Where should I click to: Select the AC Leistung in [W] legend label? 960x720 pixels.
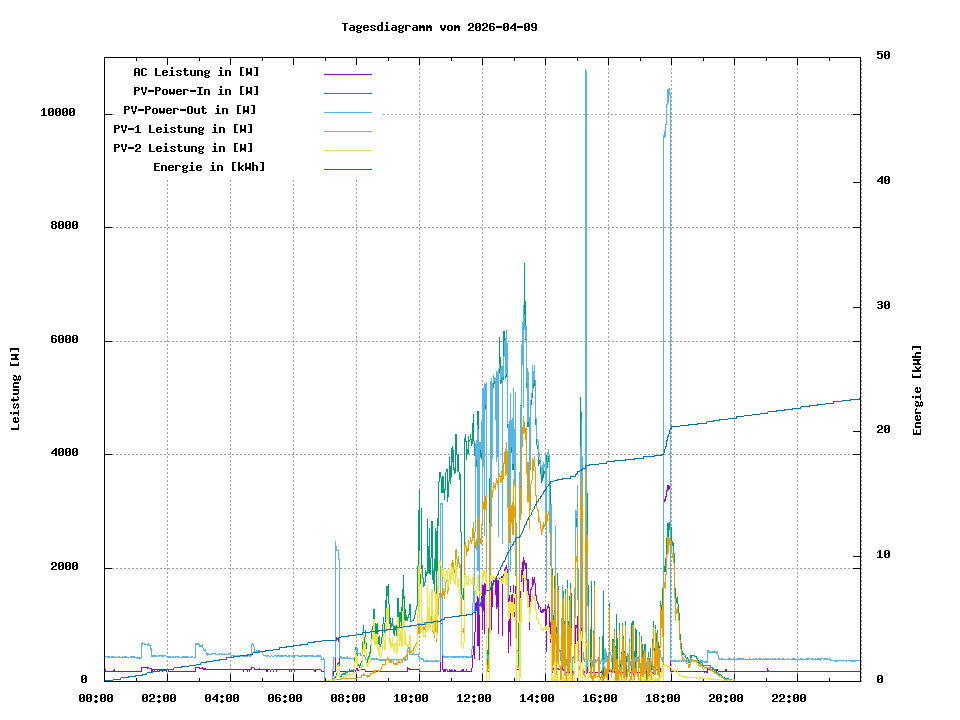pos(196,72)
